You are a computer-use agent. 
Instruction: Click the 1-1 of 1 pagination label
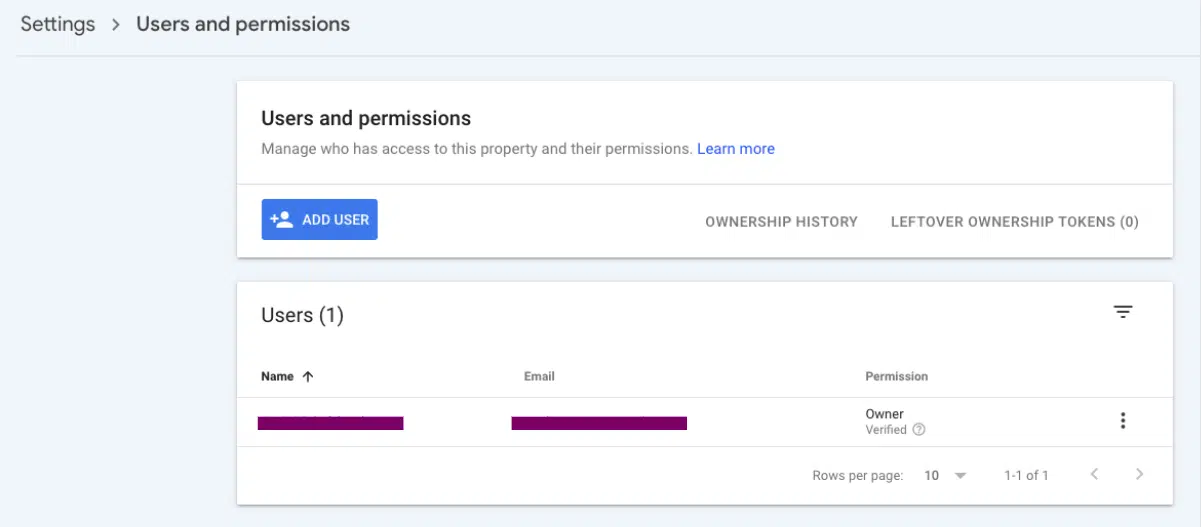click(1026, 476)
